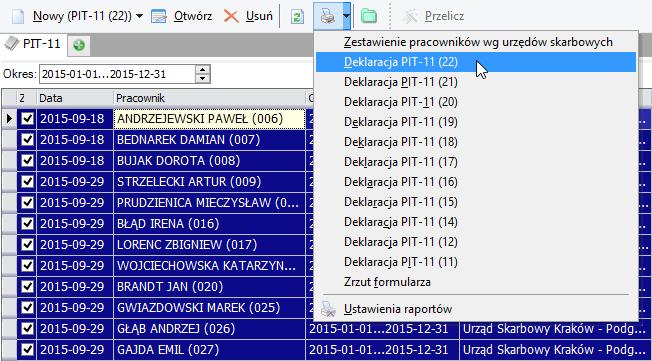Sort by the Pracownik column header
652x361 pixels.
tap(209, 98)
